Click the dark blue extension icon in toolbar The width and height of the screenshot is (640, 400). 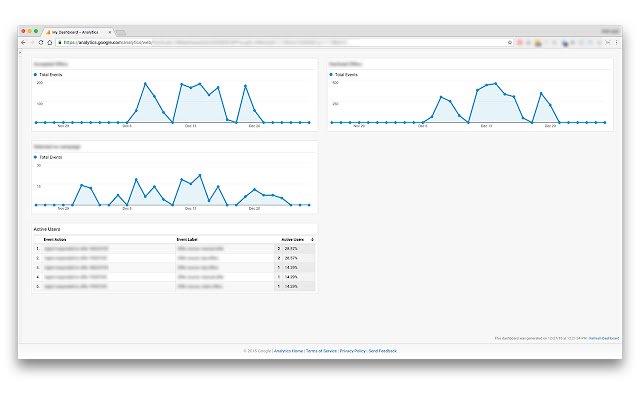click(x=565, y=43)
